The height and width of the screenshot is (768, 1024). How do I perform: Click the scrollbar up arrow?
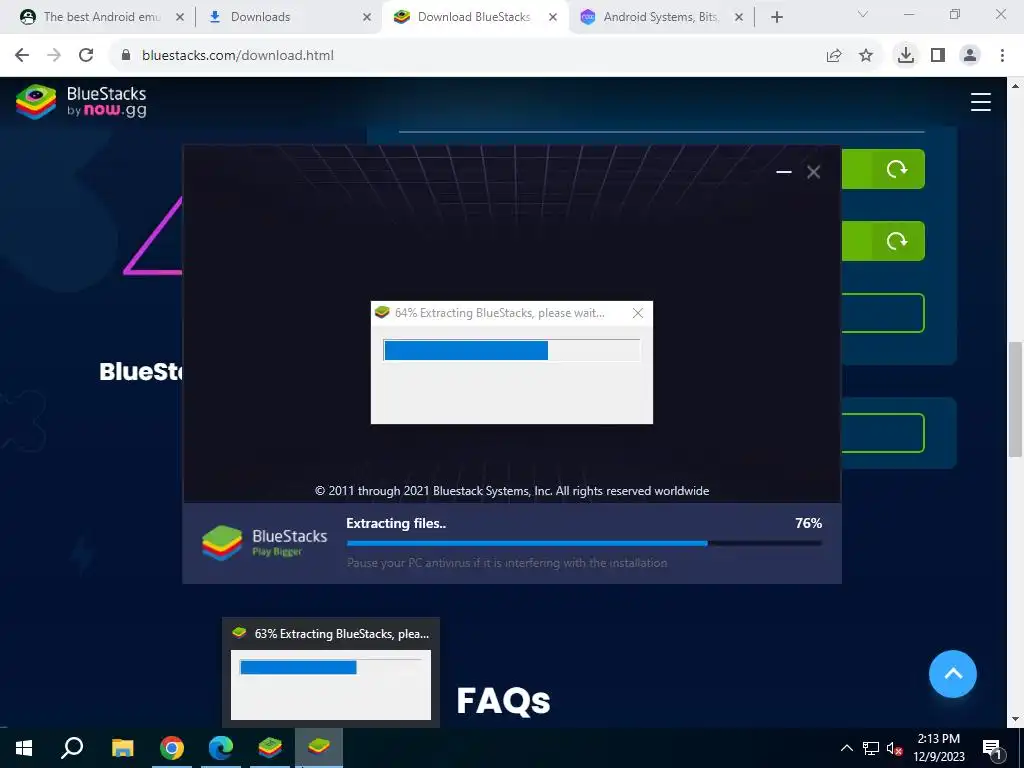tap(1016, 85)
